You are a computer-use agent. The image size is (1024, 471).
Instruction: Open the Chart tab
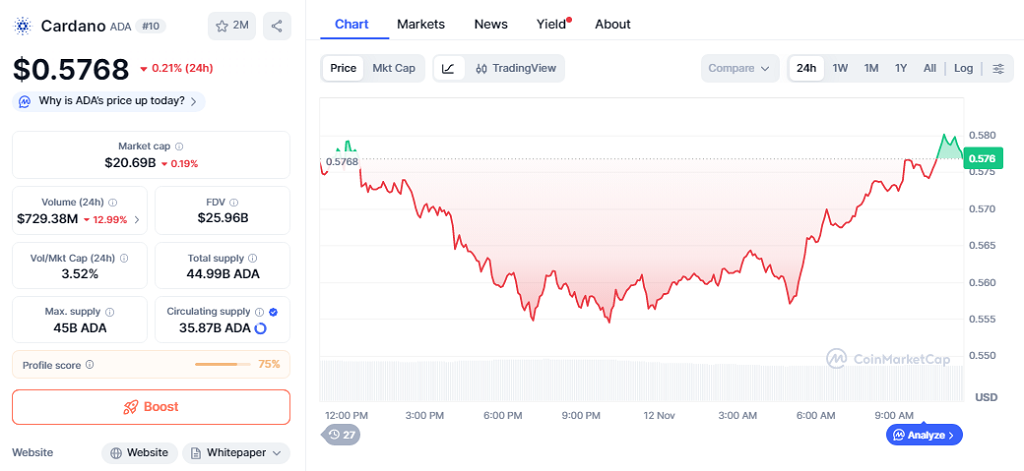click(x=352, y=24)
